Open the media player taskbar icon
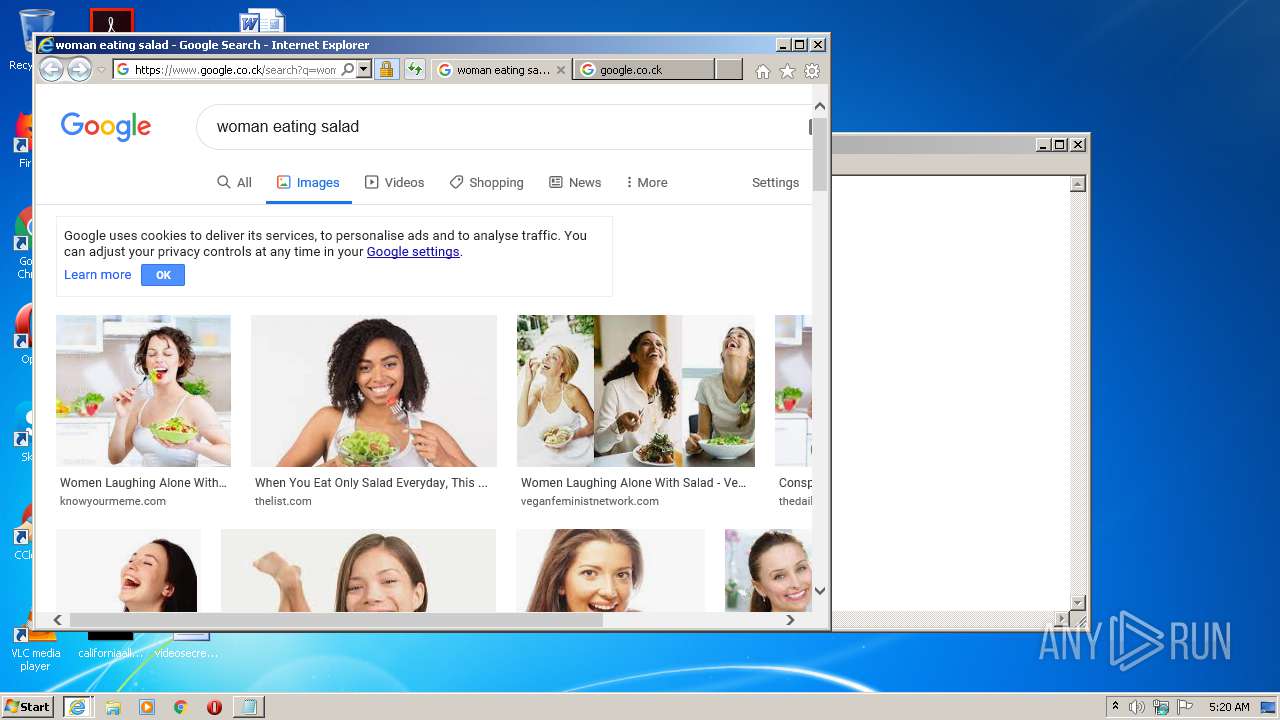1280x720 pixels. [147, 707]
